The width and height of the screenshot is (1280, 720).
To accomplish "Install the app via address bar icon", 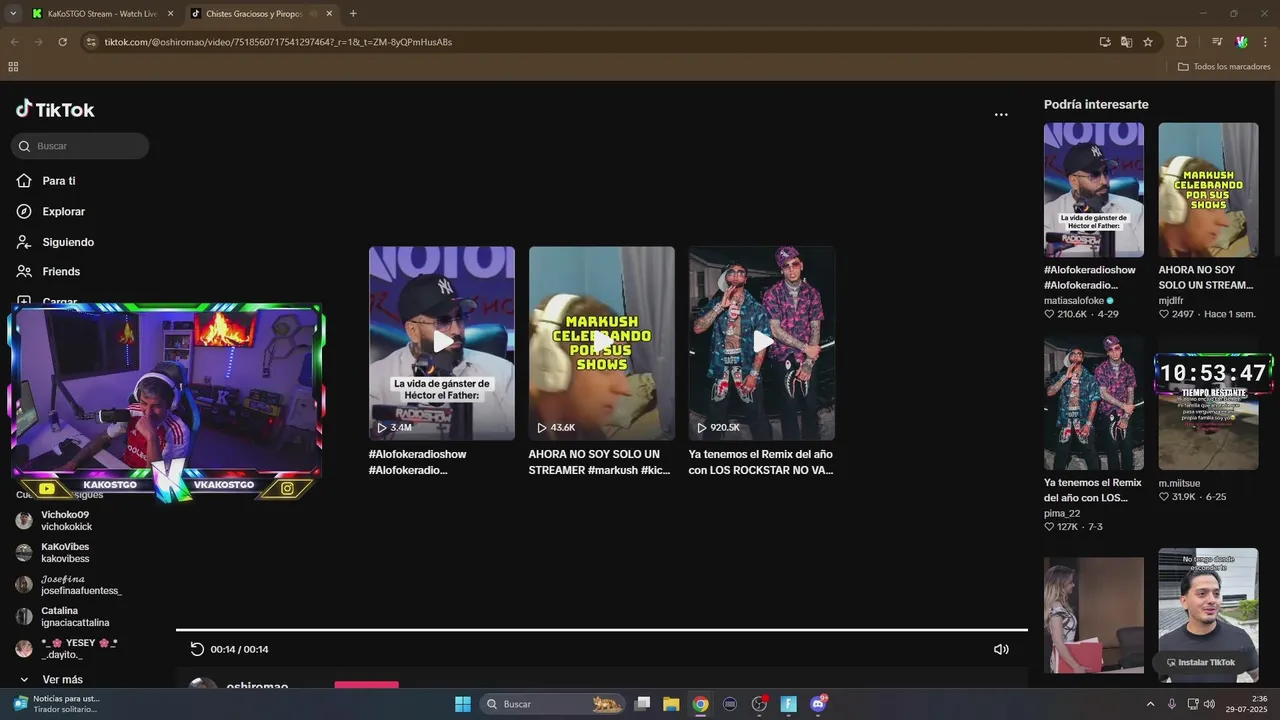I will pyautogui.click(x=1105, y=42).
